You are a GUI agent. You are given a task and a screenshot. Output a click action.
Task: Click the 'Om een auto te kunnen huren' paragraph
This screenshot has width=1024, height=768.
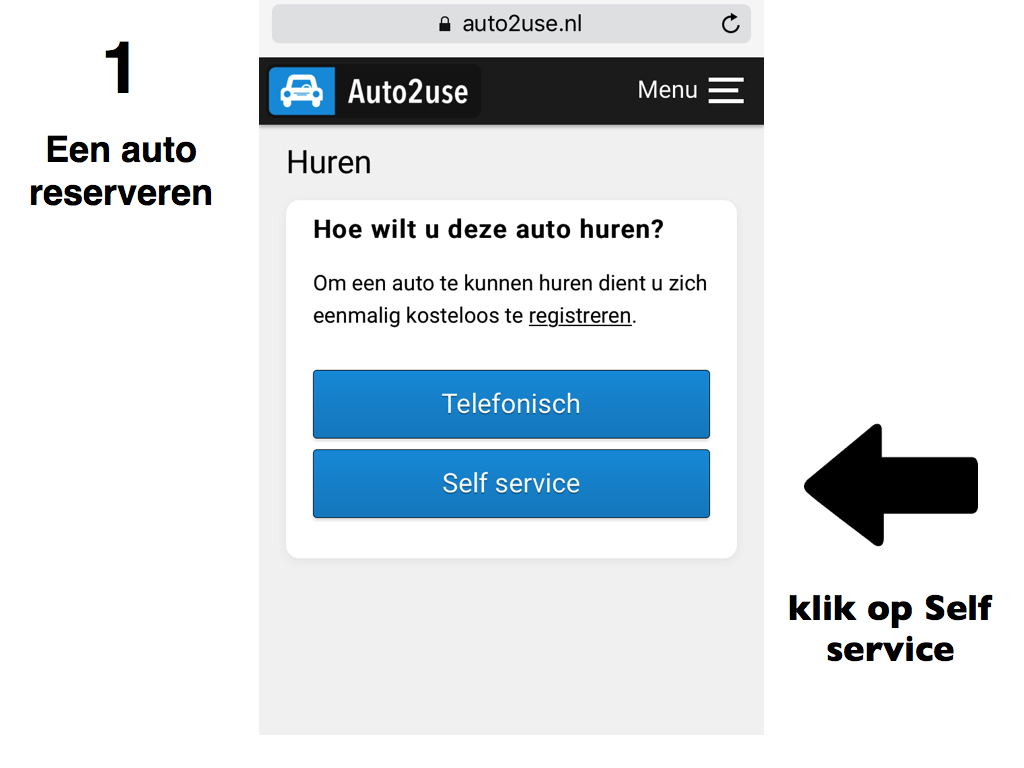point(510,300)
